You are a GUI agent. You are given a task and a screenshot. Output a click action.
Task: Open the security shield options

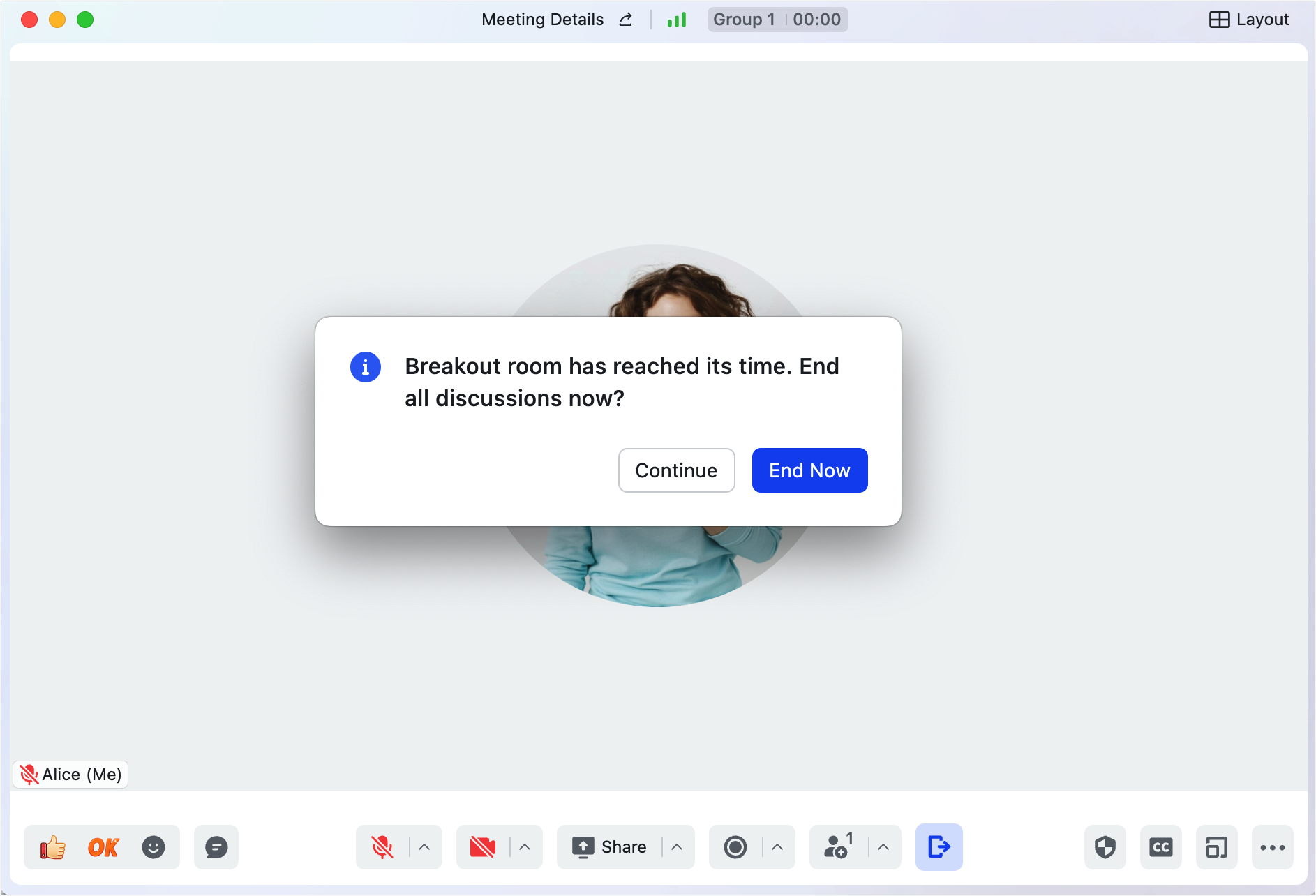[1105, 848]
